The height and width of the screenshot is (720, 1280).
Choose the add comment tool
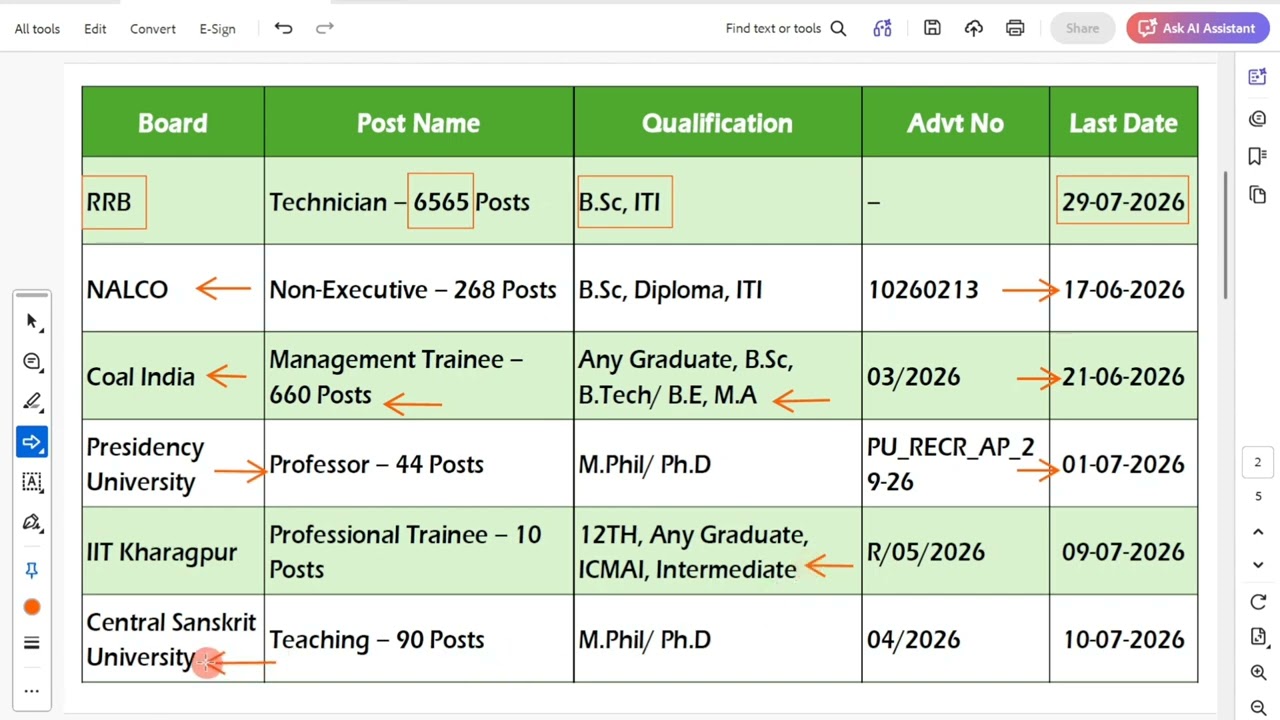coord(32,361)
